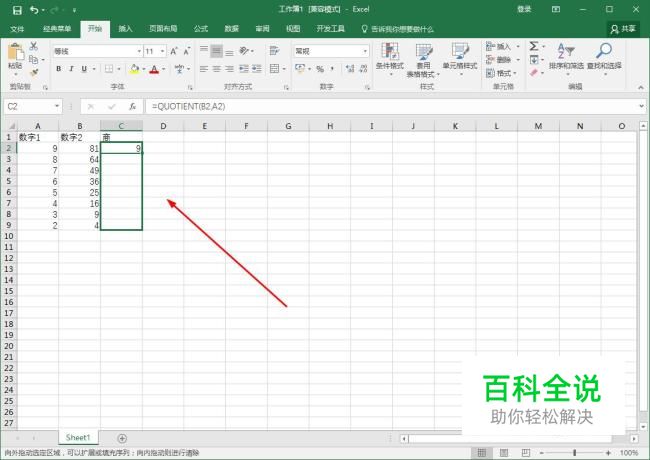Decrease font size with the small A

pyautogui.click(x=187, y=51)
